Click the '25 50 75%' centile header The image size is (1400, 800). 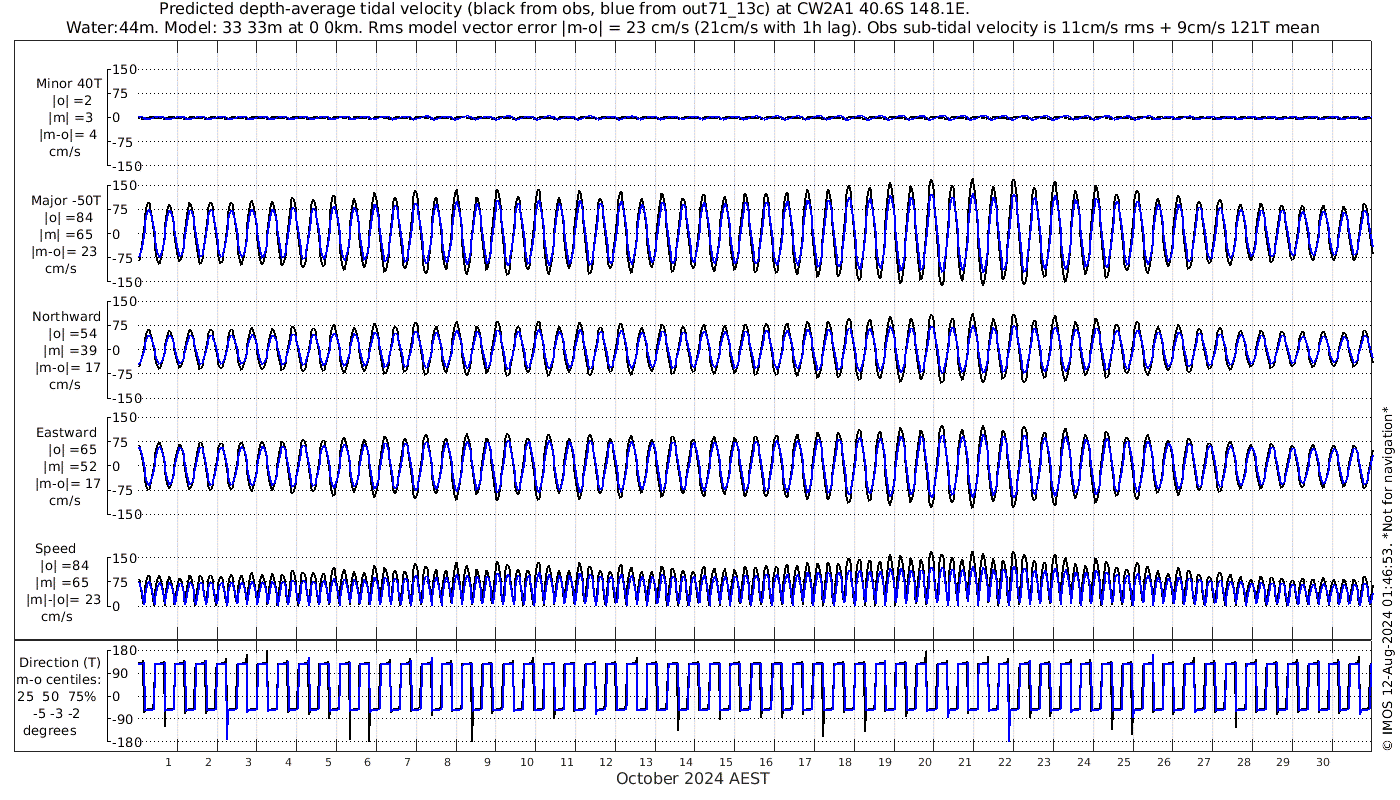57,695
